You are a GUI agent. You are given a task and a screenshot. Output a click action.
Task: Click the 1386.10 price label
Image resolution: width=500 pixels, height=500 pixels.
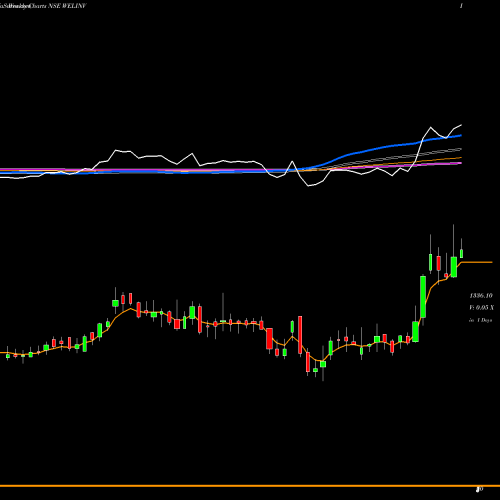coord(481,295)
